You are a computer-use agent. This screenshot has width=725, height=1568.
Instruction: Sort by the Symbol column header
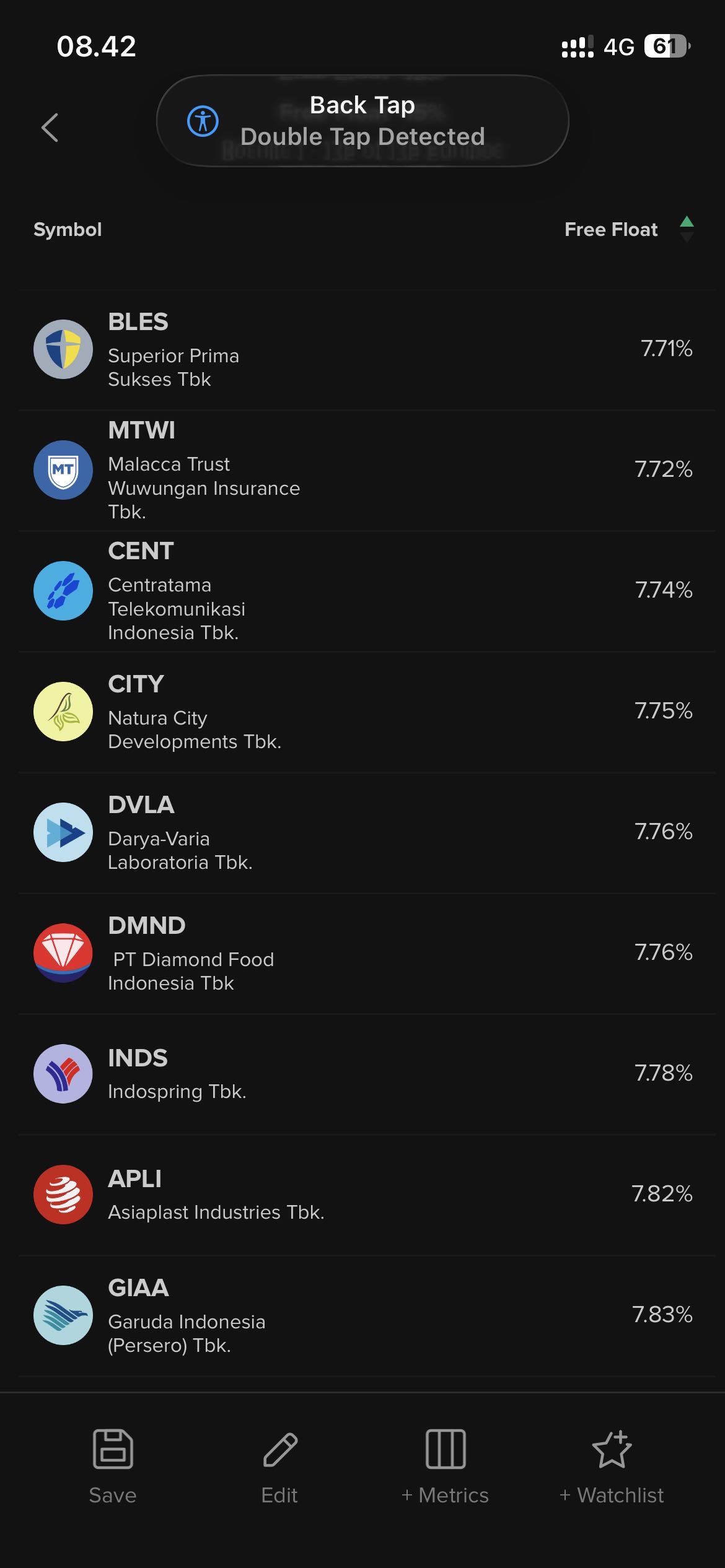68,230
